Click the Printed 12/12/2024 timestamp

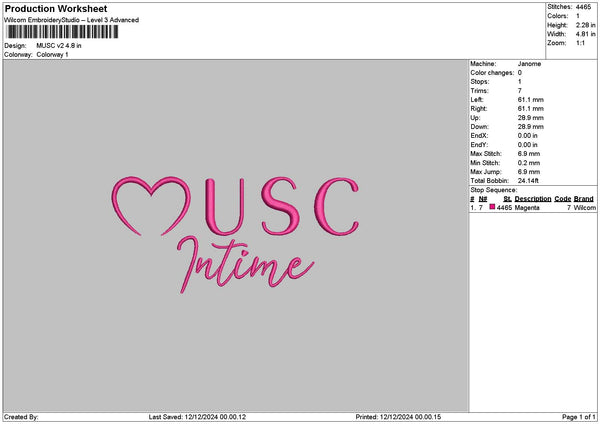(x=398, y=417)
